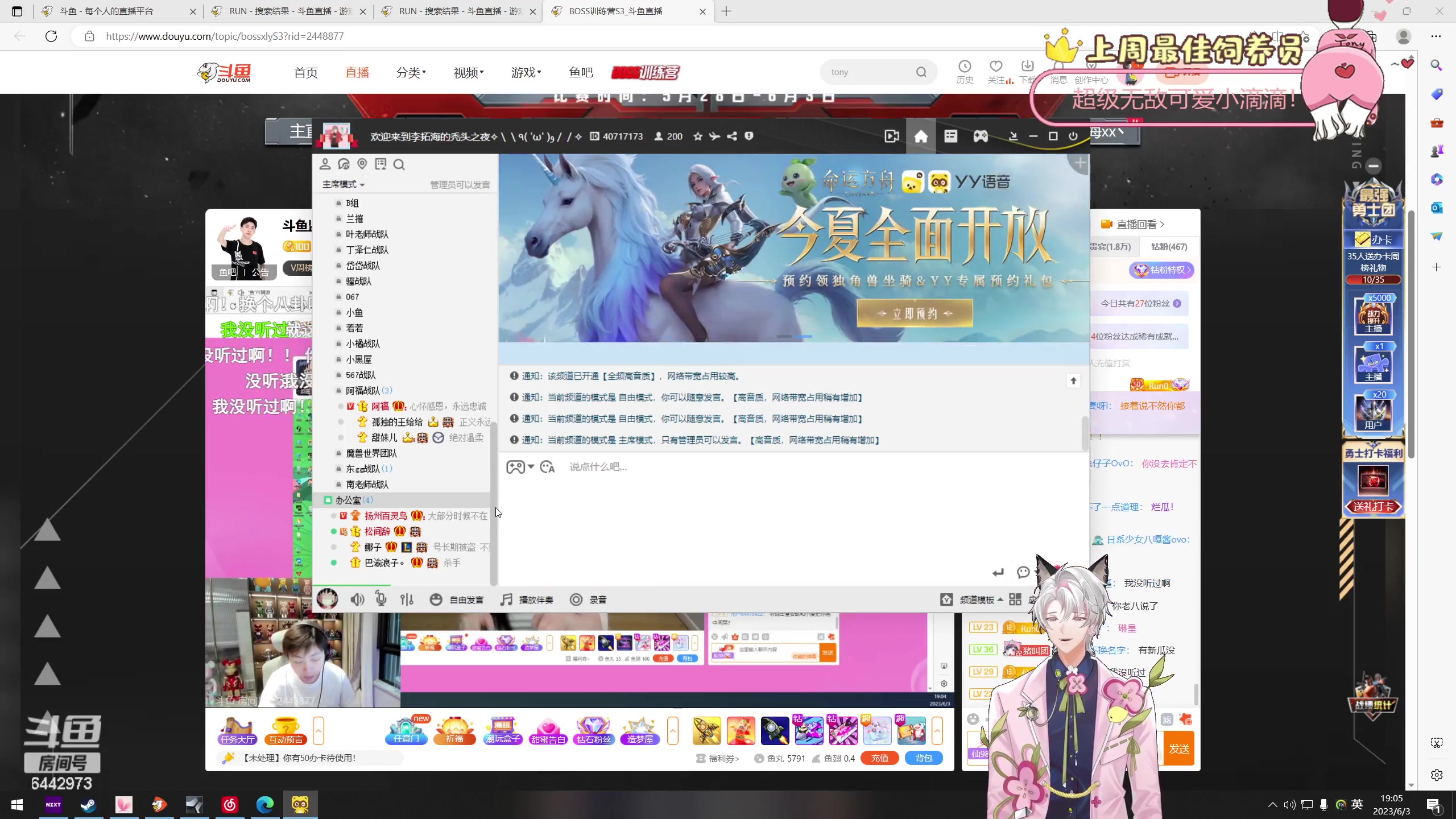Open the 钻石粉丝 icon
The height and width of the screenshot is (819, 1456).
(593, 731)
